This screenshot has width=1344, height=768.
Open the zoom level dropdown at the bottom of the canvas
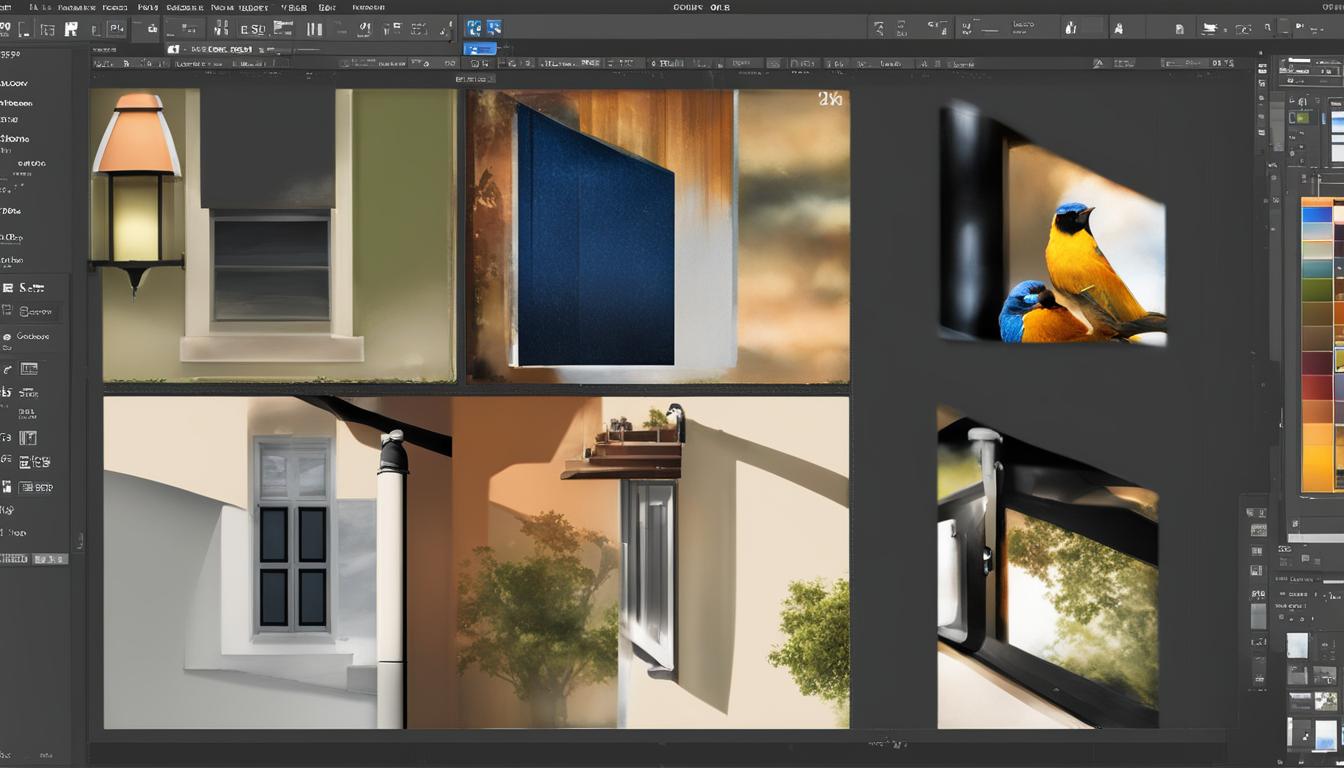888,743
